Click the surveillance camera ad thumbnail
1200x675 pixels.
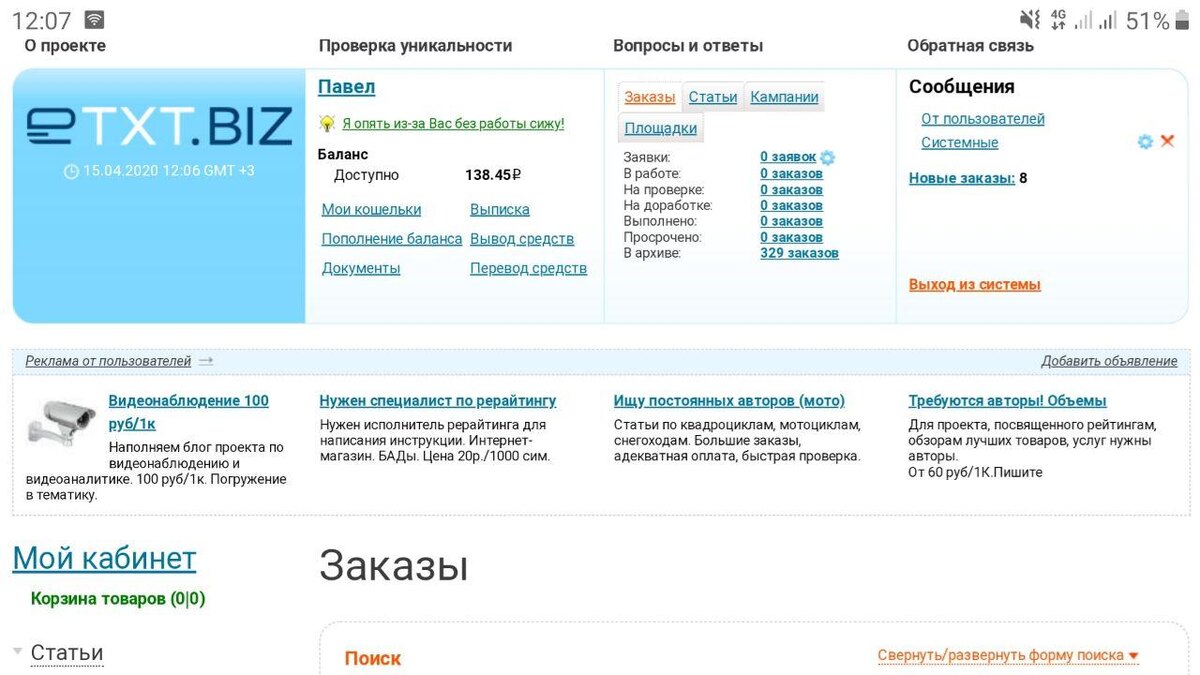coord(61,421)
